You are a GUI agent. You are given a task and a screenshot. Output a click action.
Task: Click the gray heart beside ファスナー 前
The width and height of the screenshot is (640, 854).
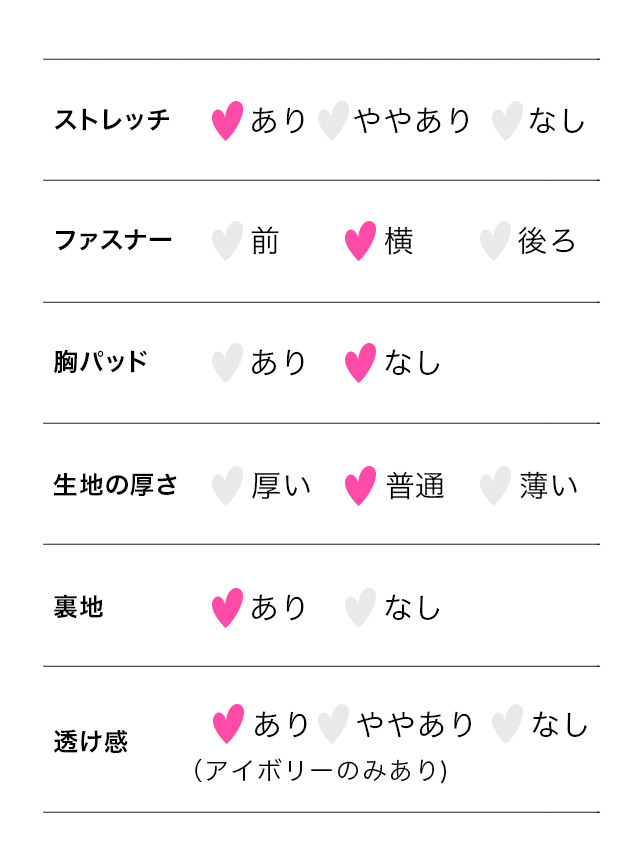228,241
